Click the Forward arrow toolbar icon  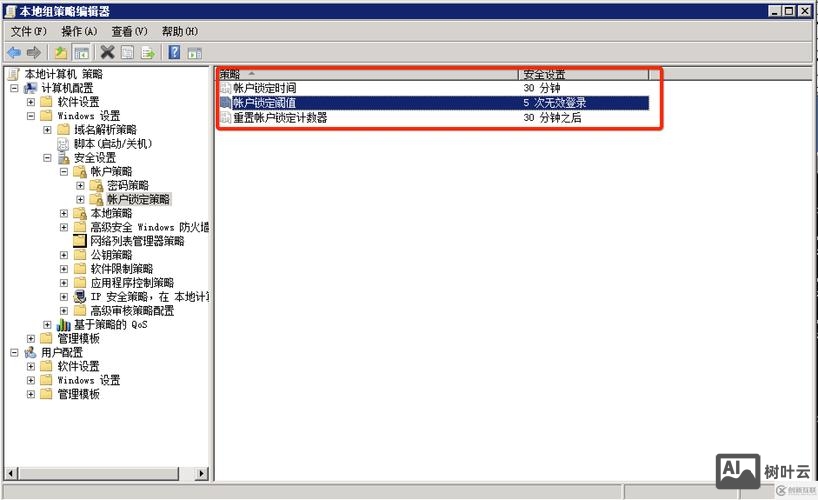34,52
